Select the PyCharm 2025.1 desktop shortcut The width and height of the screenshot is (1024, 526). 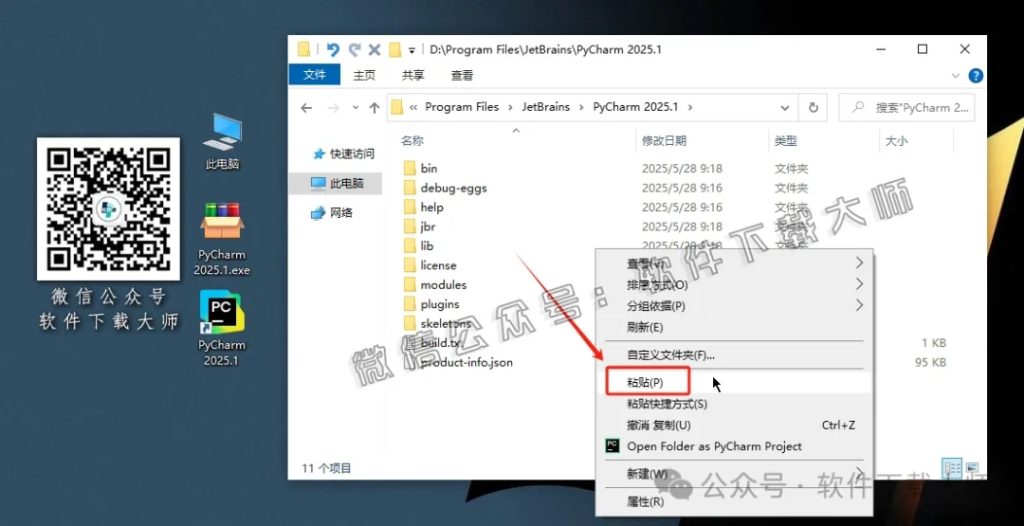[221, 329]
